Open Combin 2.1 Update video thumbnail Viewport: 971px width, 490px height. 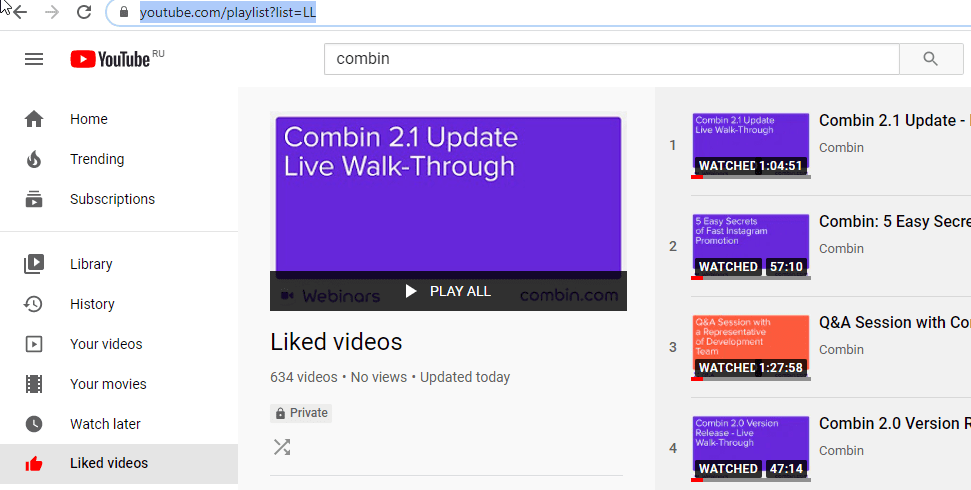point(751,146)
